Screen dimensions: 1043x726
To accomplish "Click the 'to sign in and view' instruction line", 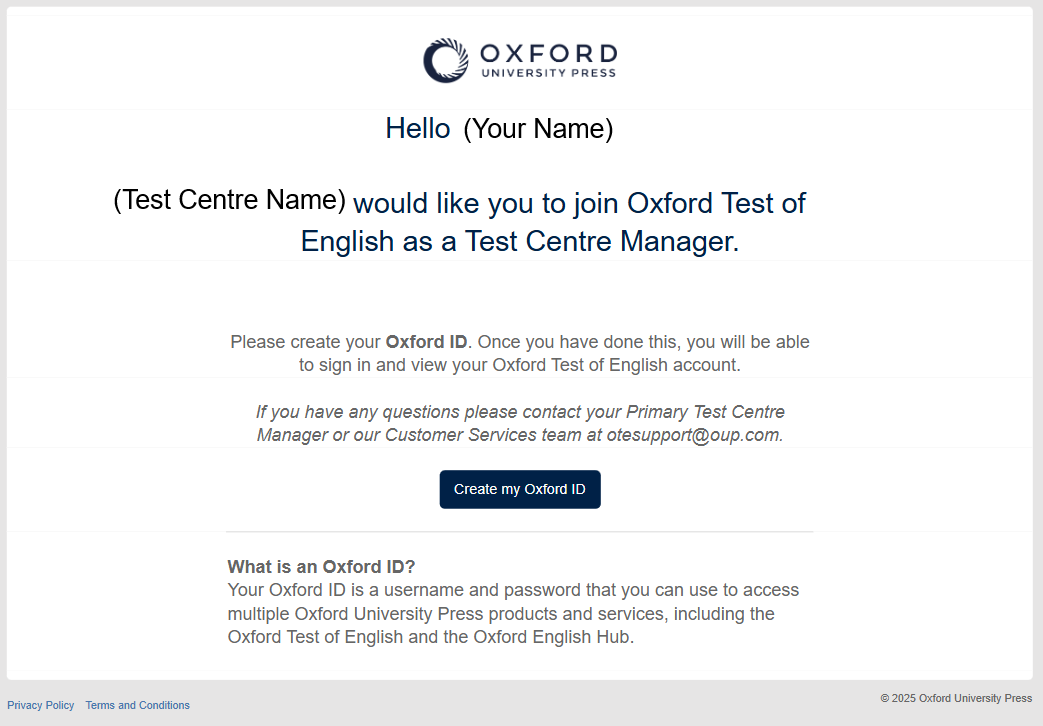I will tap(519, 365).
